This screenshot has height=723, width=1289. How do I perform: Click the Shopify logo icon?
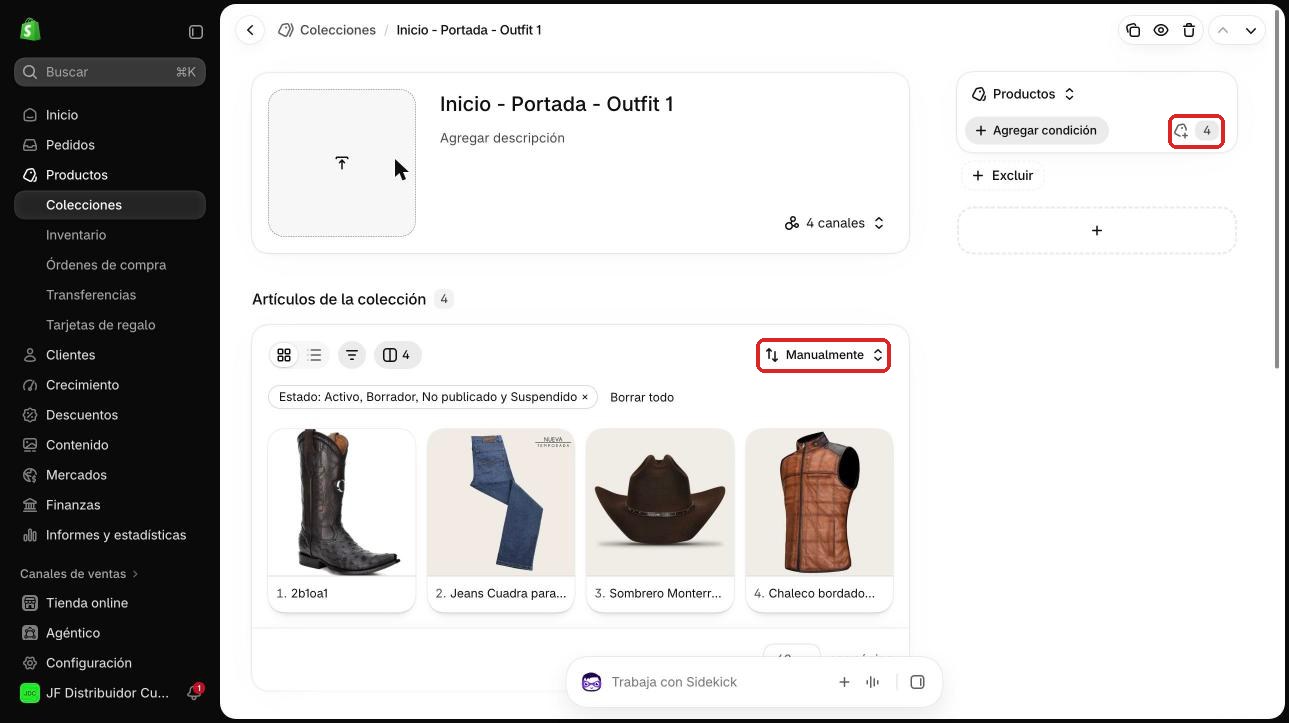[30, 30]
